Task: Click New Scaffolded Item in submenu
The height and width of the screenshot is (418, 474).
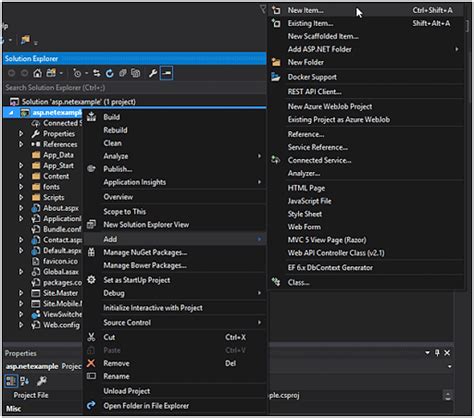Action: (366, 36)
